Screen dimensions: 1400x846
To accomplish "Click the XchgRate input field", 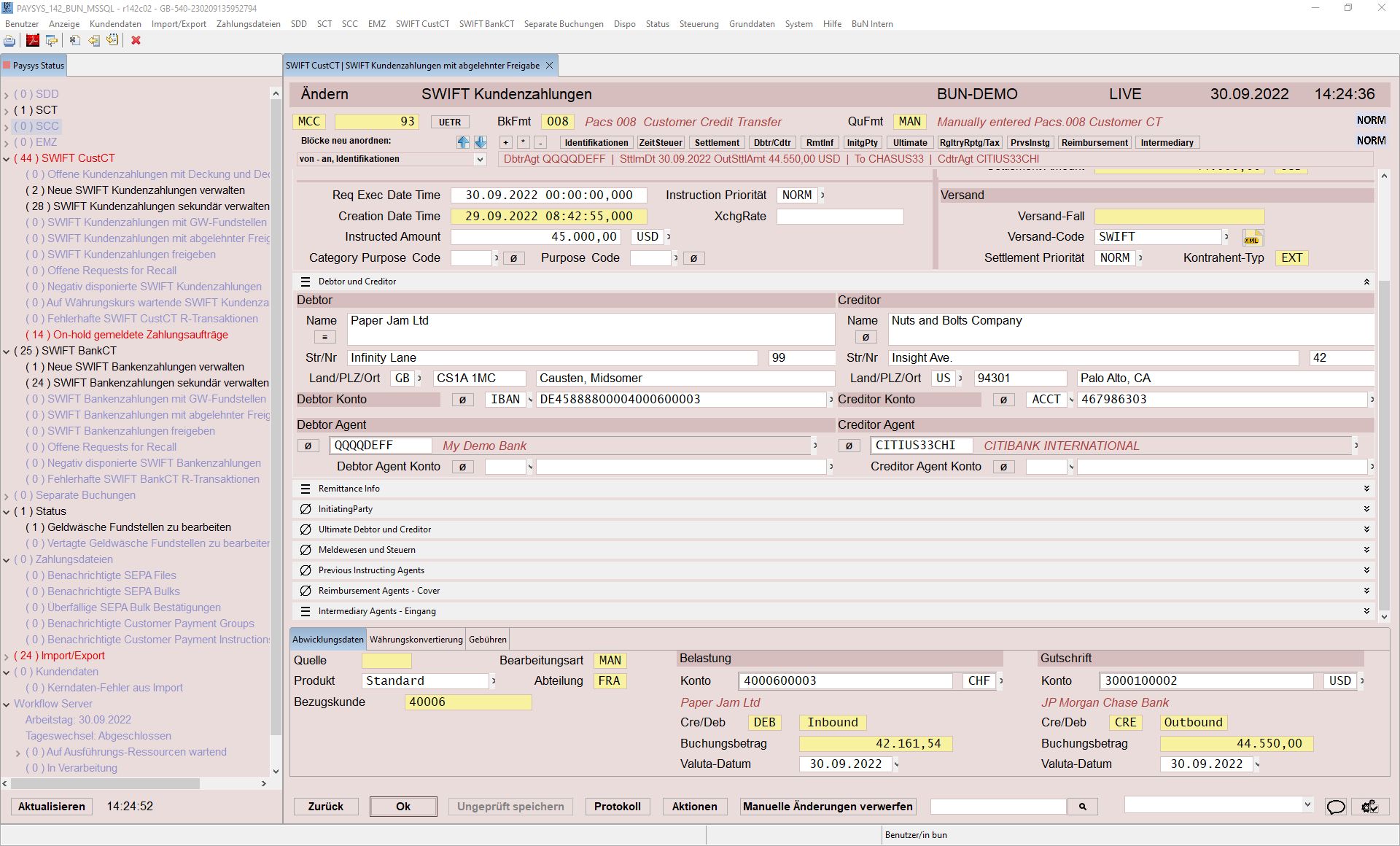I will click(840, 217).
